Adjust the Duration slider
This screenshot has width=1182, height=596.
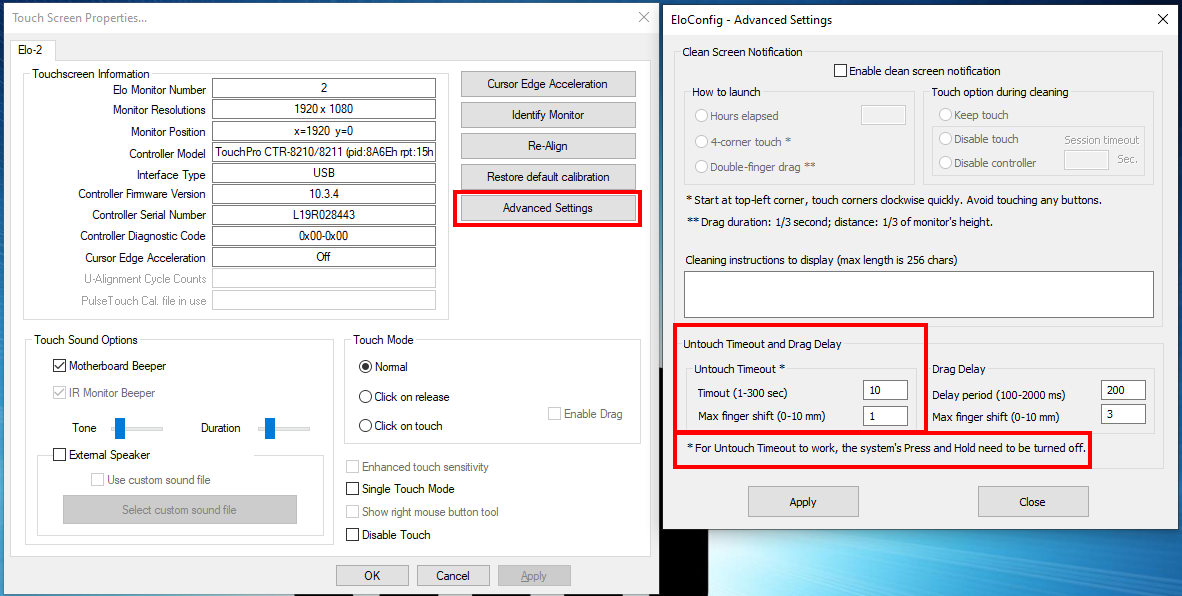point(270,428)
